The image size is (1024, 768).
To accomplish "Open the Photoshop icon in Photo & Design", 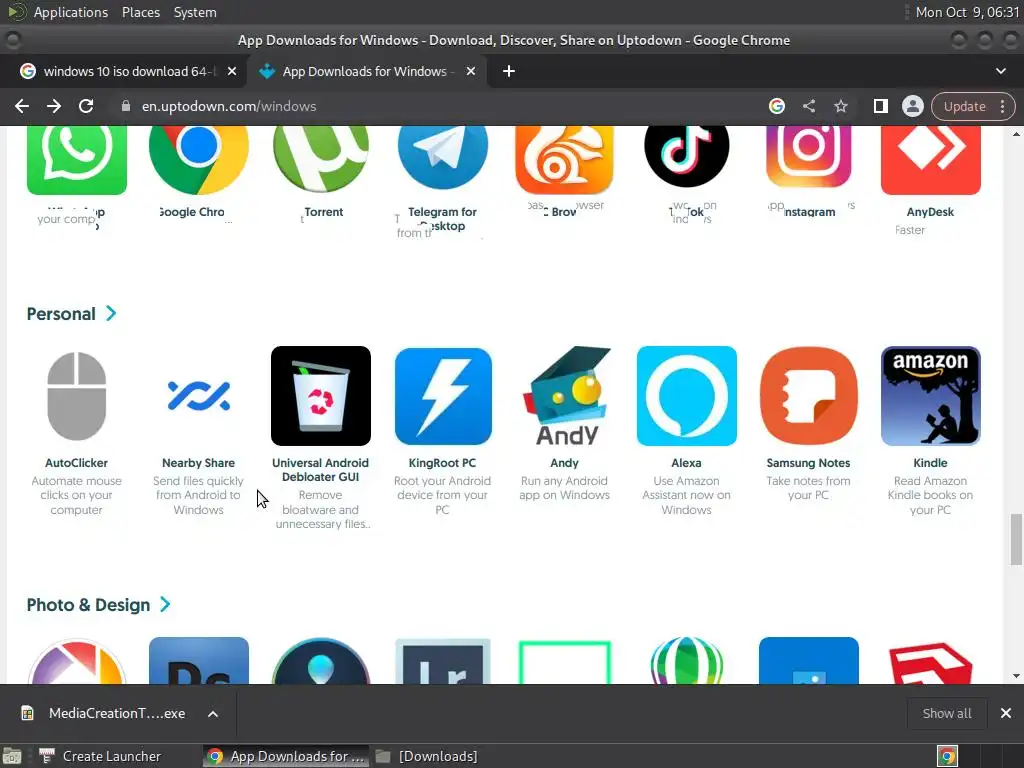I will point(199,661).
